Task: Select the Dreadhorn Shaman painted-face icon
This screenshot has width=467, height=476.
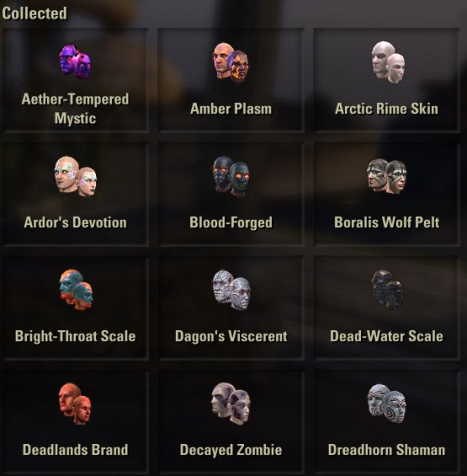Action: (387, 403)
